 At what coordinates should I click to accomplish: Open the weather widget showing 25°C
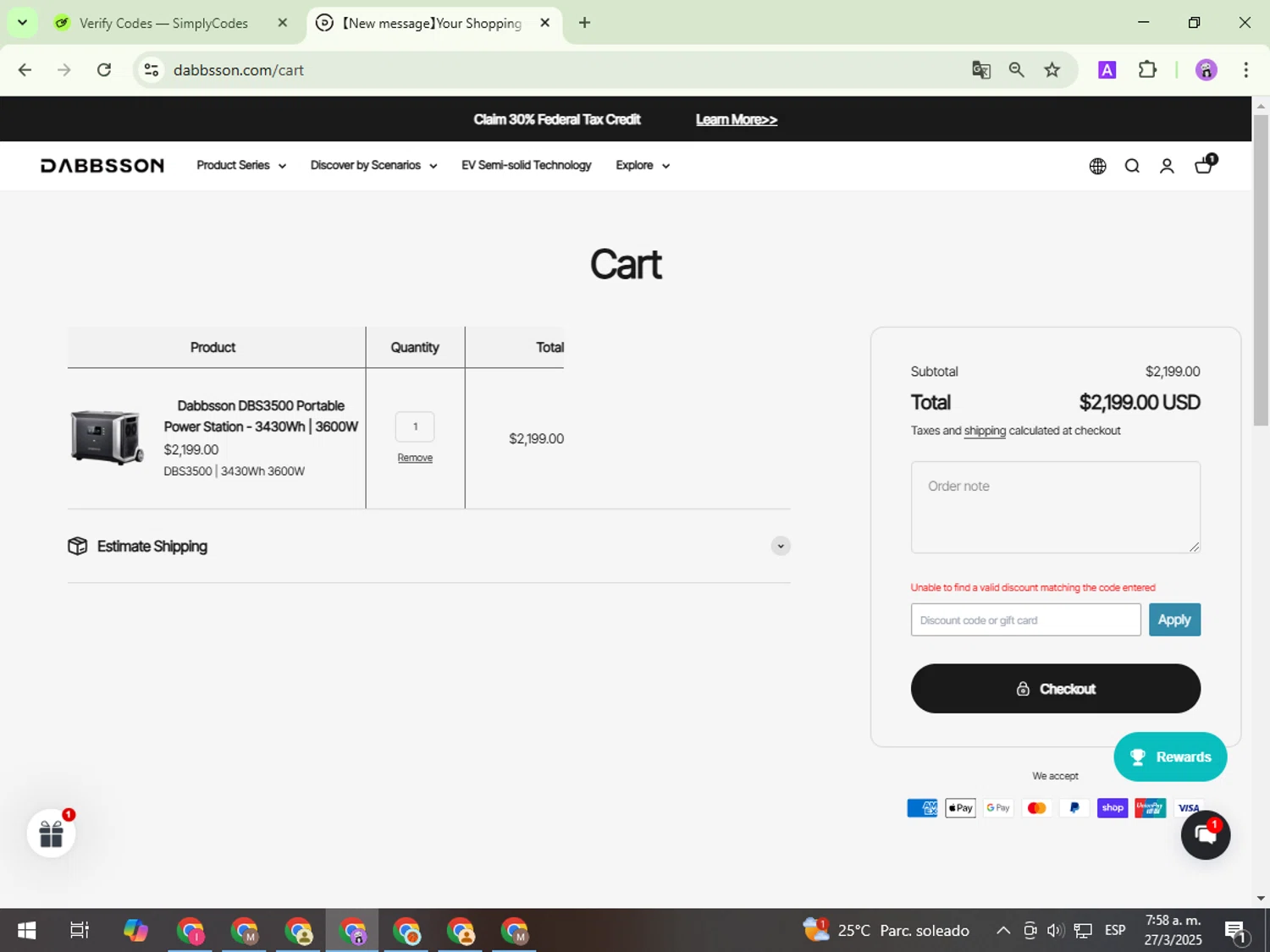click(886, 930)
